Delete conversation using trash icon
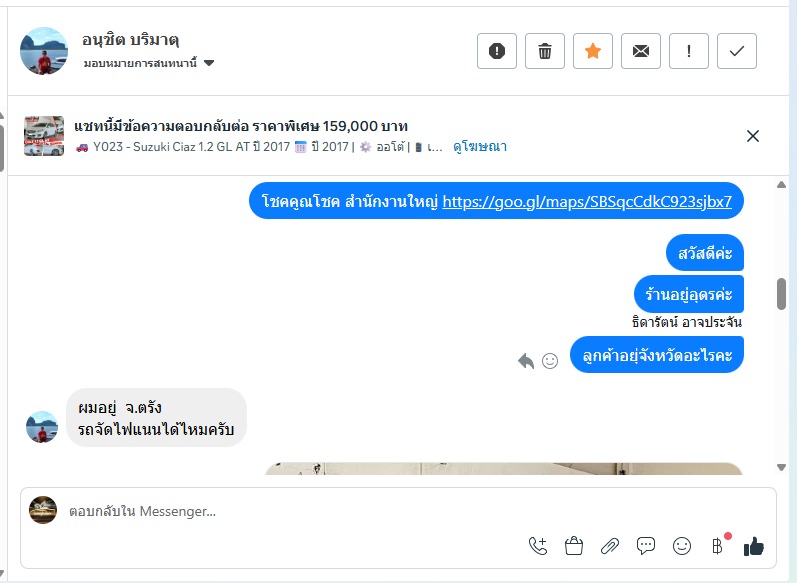 (x=544, y=51)
